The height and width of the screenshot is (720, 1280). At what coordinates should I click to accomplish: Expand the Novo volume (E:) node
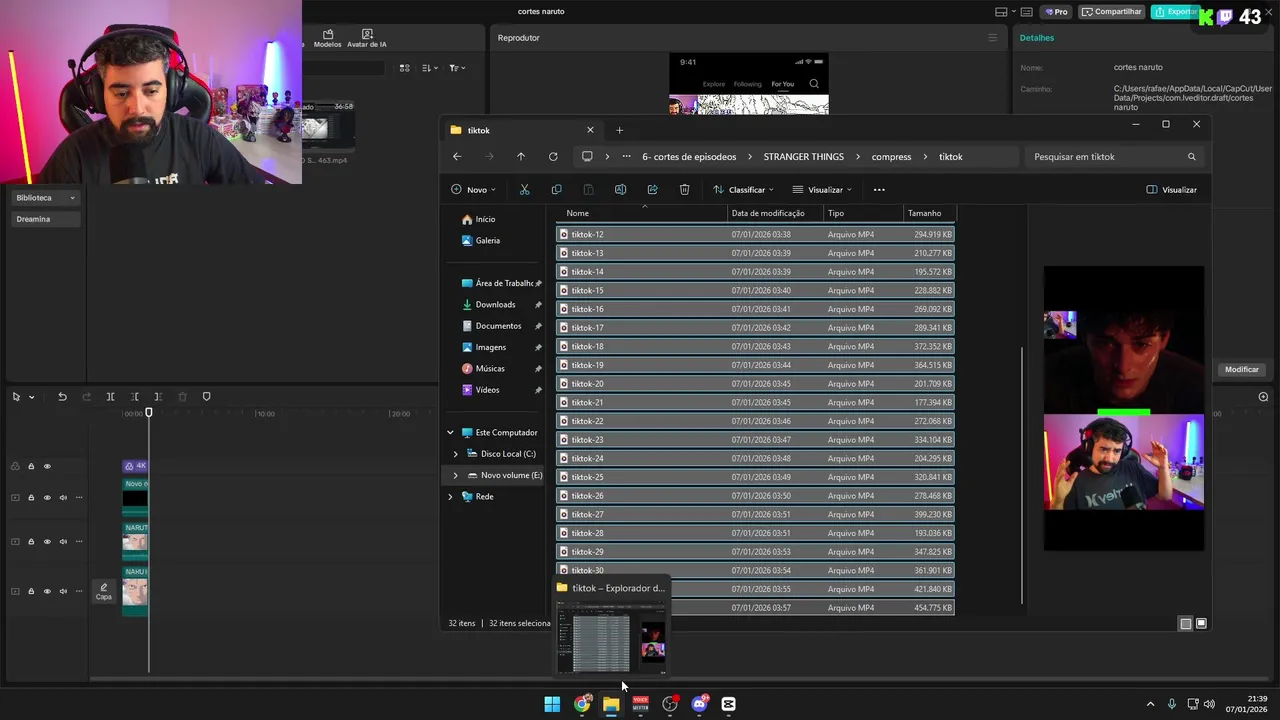tap(456, 475)
